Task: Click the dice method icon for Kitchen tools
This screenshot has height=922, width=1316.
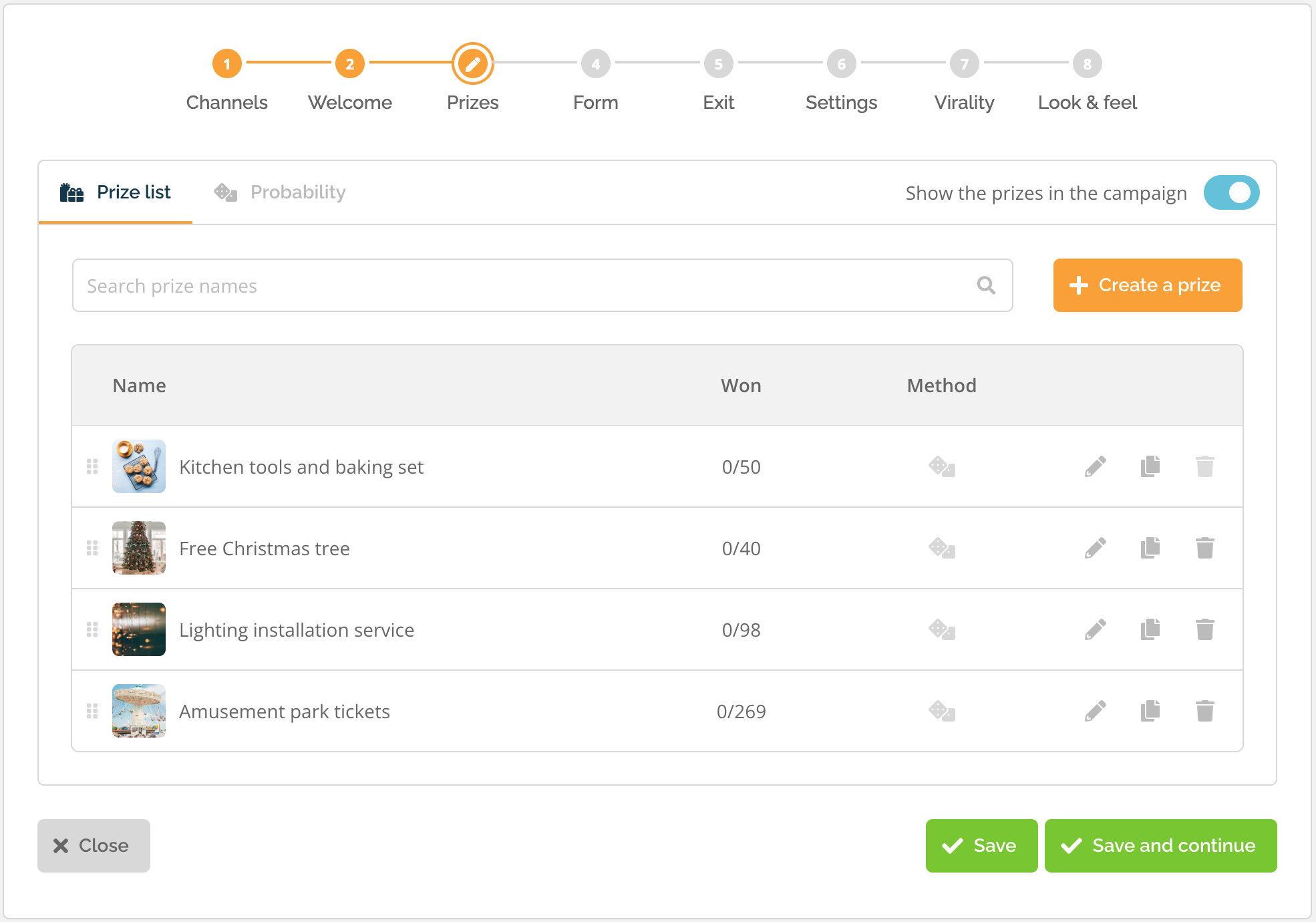Action: pyautogui.click(x=942, y=466)
